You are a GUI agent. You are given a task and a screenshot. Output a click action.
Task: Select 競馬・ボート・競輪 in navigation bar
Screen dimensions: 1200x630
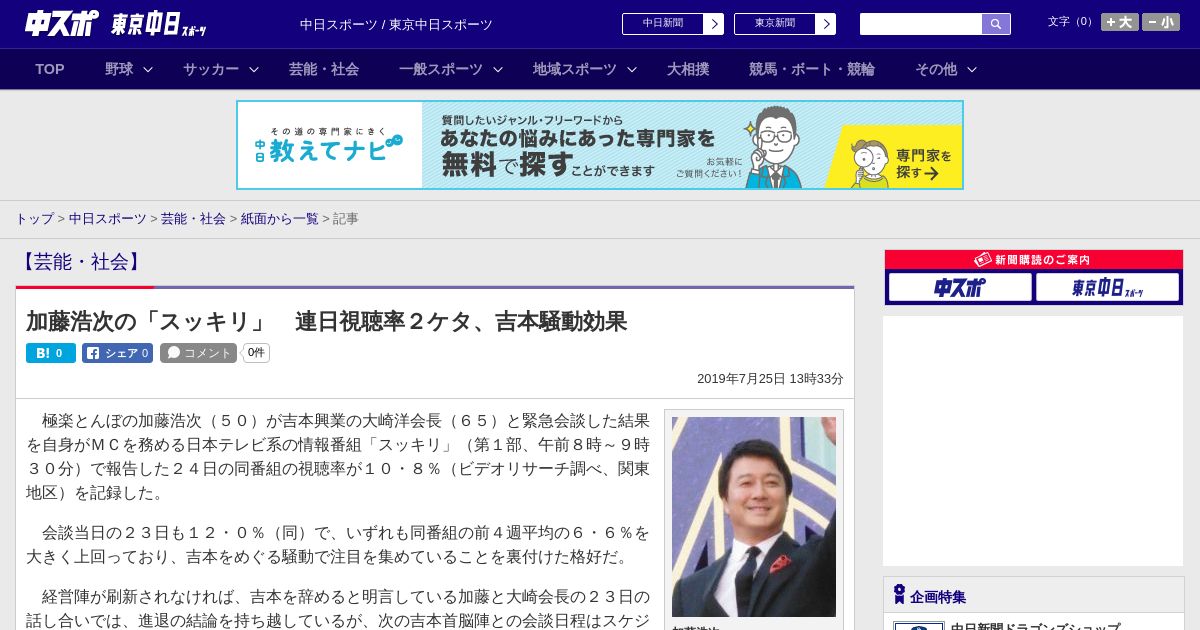point(812,69)
